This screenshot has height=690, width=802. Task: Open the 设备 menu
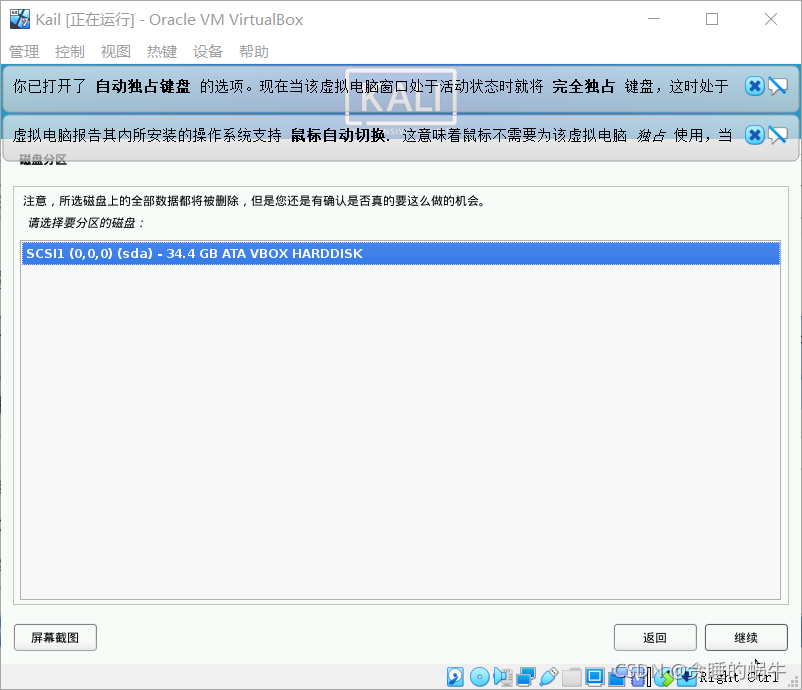tap(208, 52)
